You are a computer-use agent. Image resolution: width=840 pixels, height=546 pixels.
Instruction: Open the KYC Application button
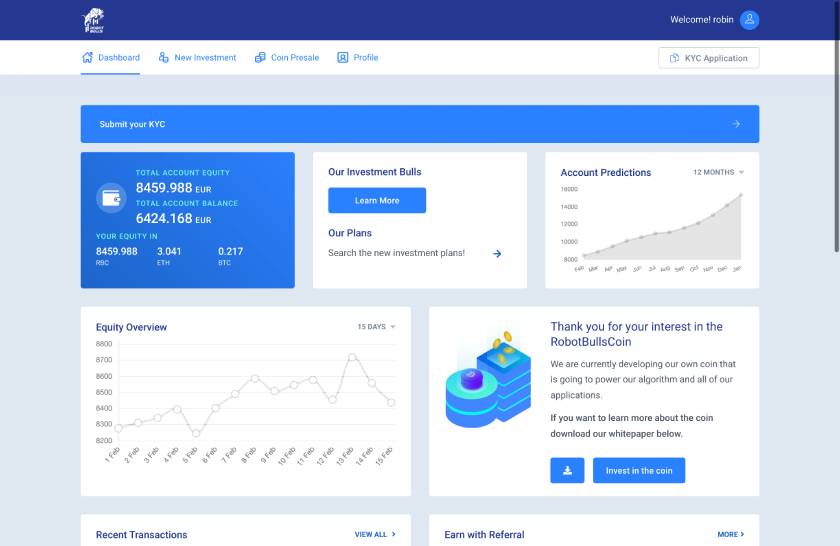point(709,58)
